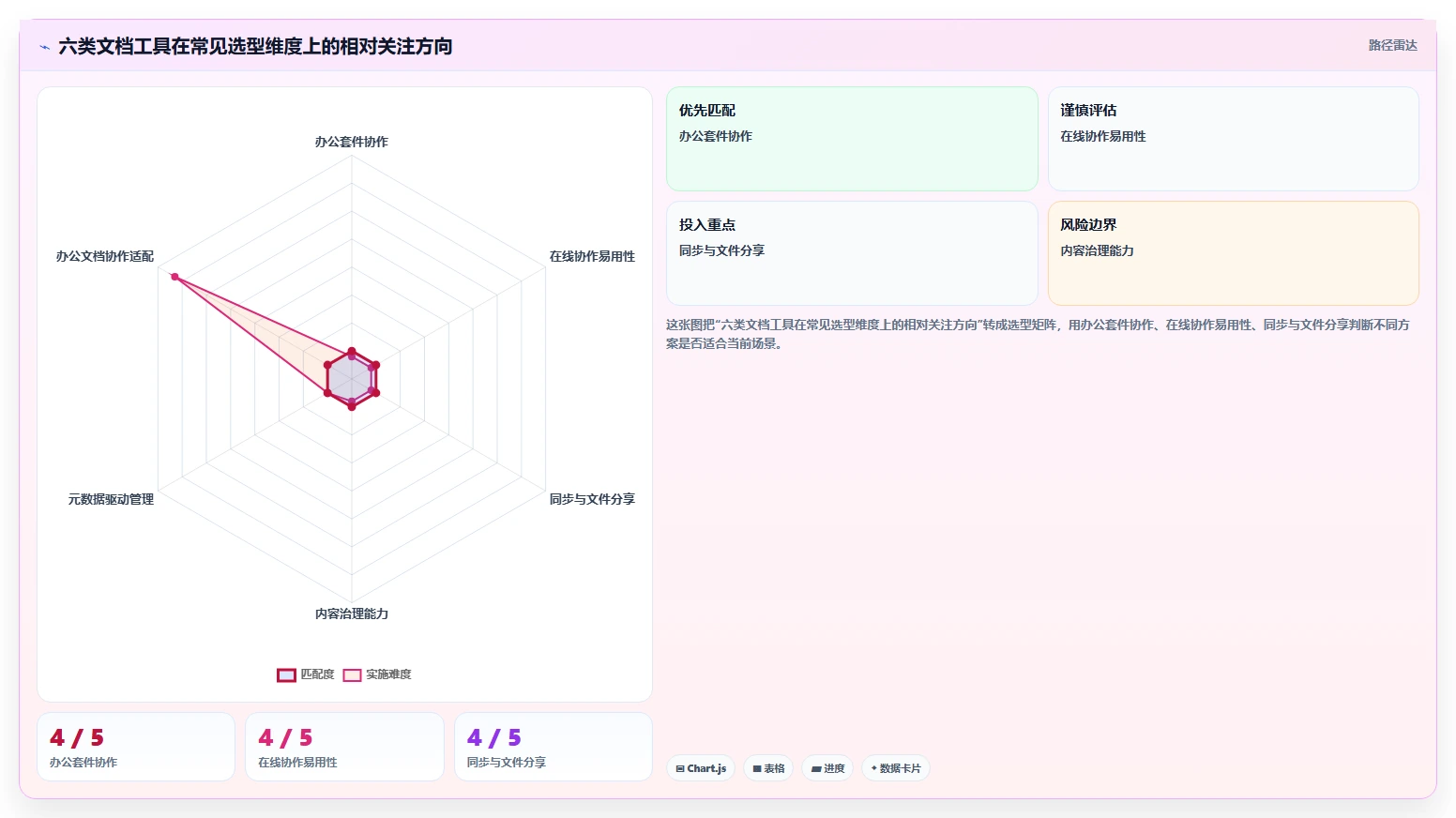Click the 元数据驱动管理 radar axis label
The height and width of the screenshot is (818, 1456).
click(111, 499)
